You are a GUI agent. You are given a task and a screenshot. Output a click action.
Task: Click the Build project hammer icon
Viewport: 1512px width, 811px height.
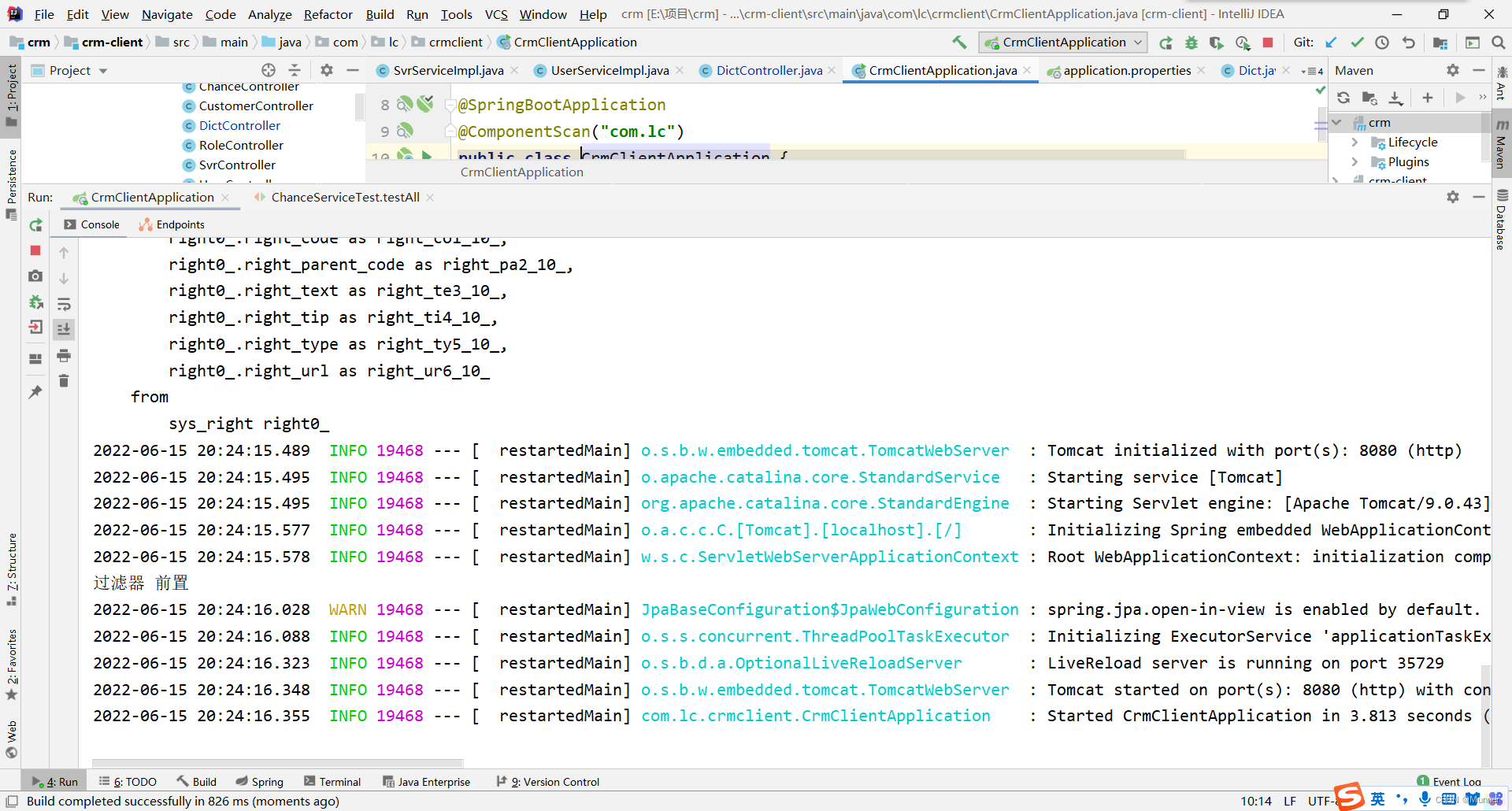click(959, 43)
